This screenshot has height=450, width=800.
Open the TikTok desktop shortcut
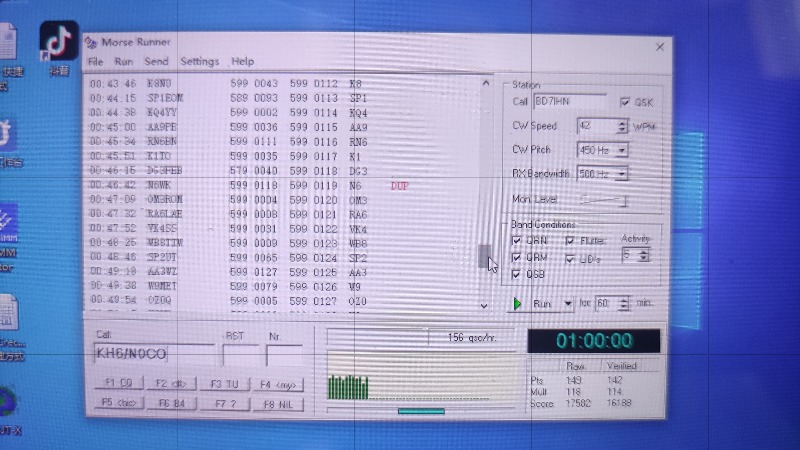[x=59, y=41]
